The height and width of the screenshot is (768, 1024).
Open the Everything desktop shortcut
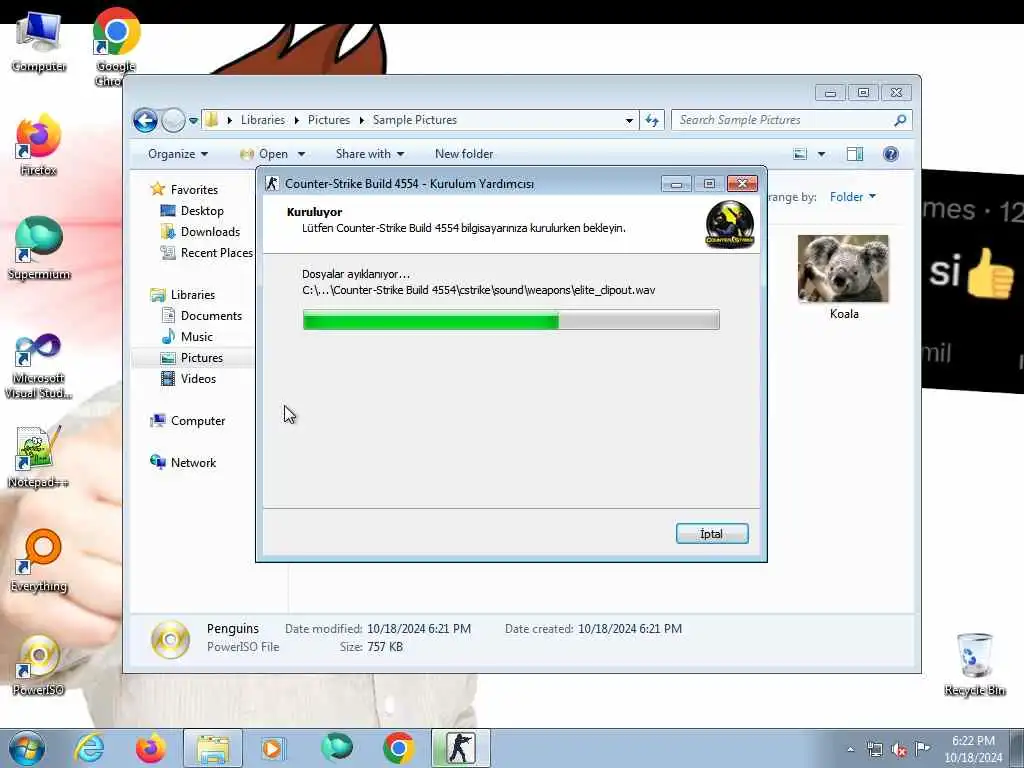[39, 560]
